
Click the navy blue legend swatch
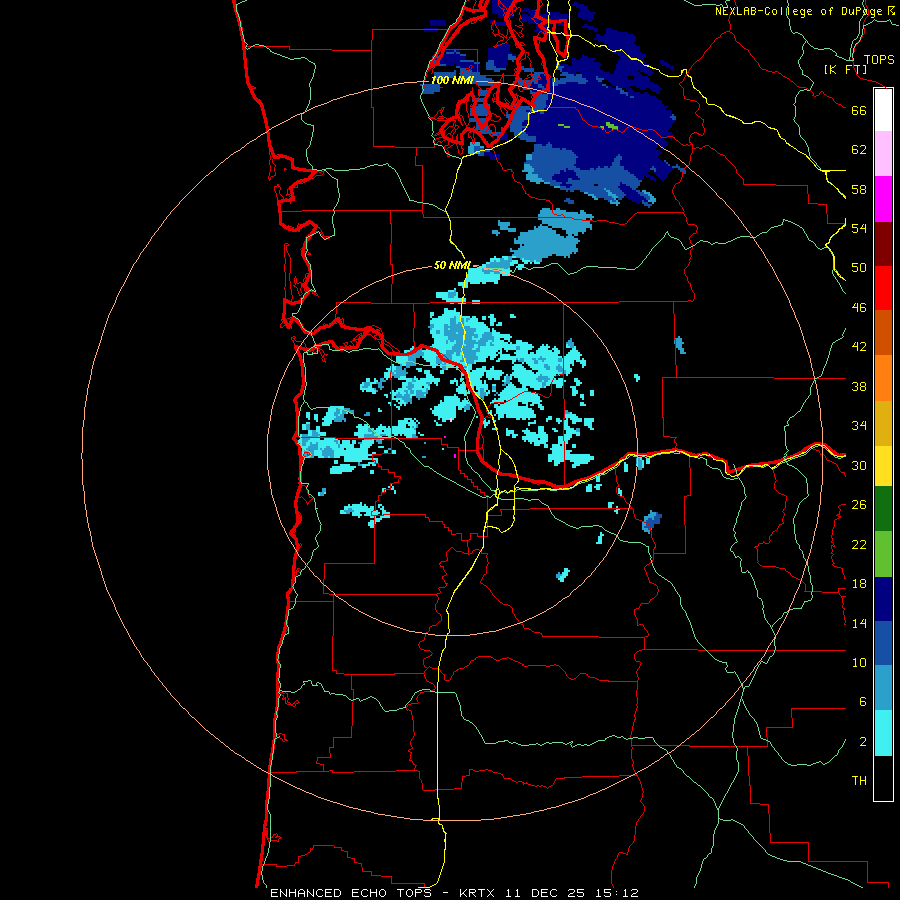pyautogui.click(x=883, y=599)
